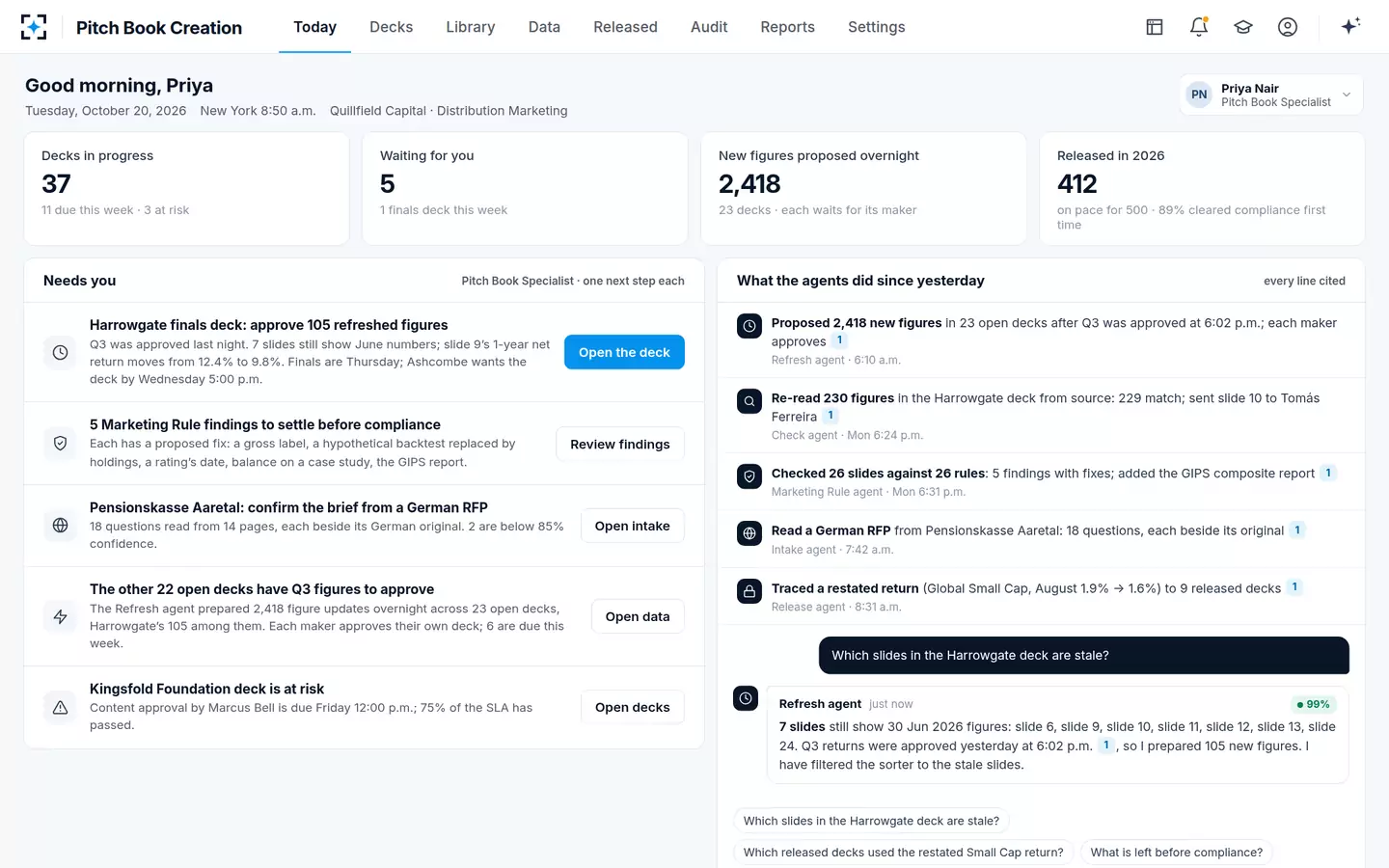Click the globe icon beside Pensionskasse Aaretal

tap(60, 526)
